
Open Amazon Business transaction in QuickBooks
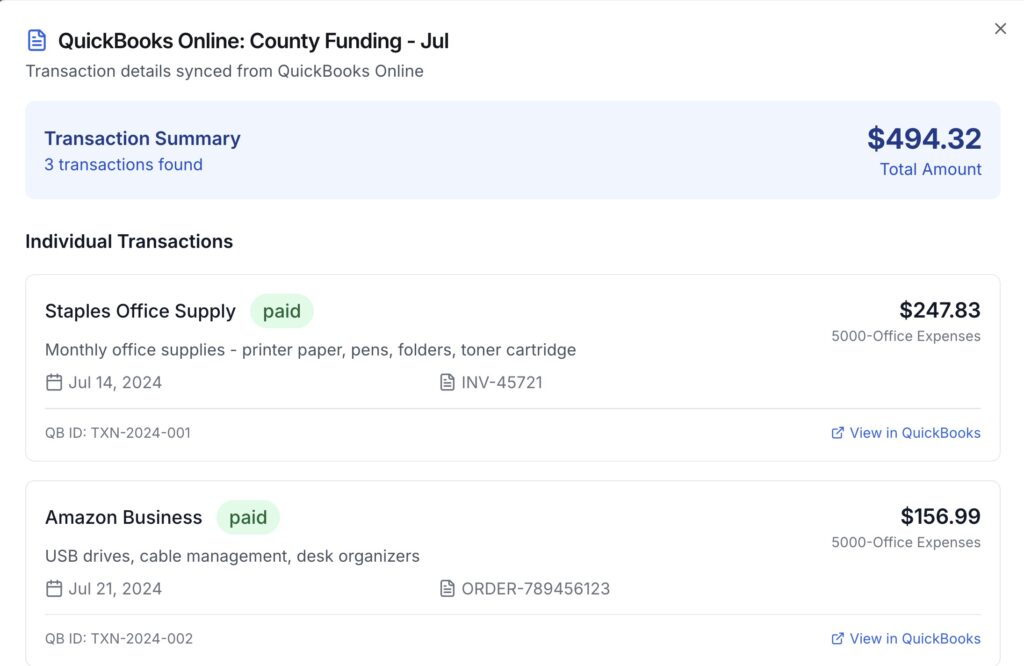click(914, 638)
